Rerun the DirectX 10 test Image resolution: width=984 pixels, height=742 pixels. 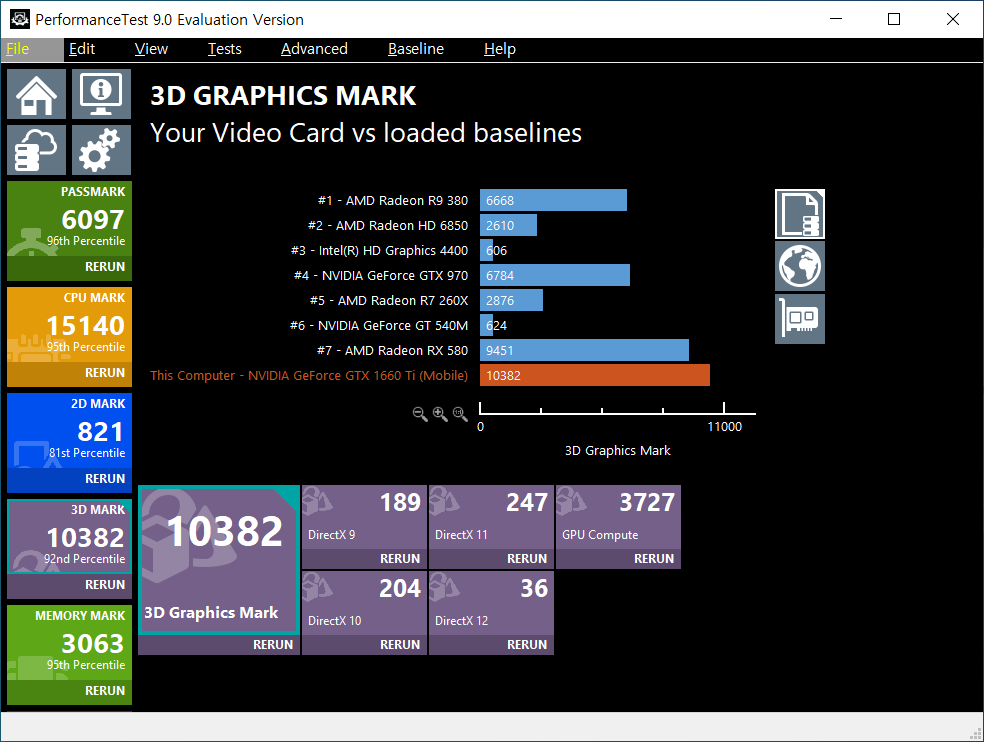[365, 645]
